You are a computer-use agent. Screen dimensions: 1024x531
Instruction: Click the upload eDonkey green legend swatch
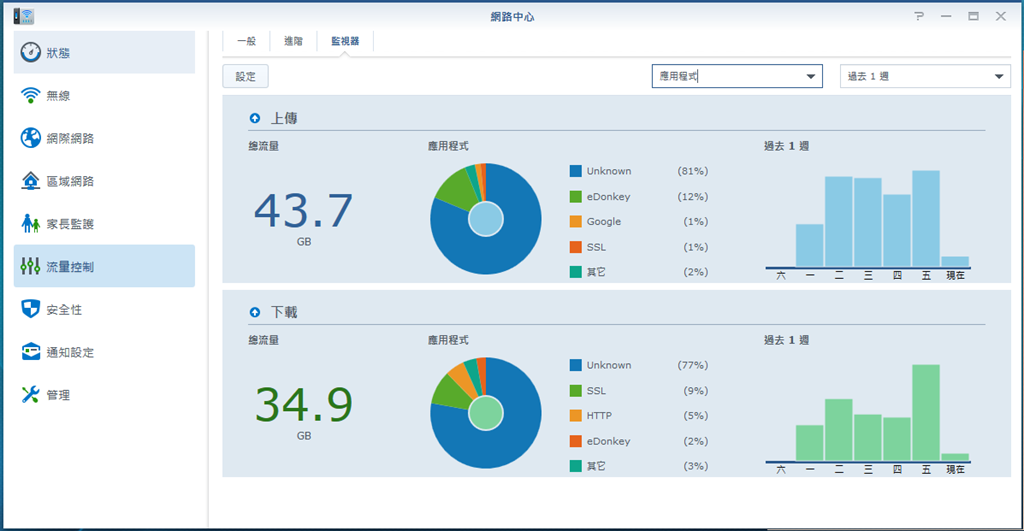pos(575,197)
